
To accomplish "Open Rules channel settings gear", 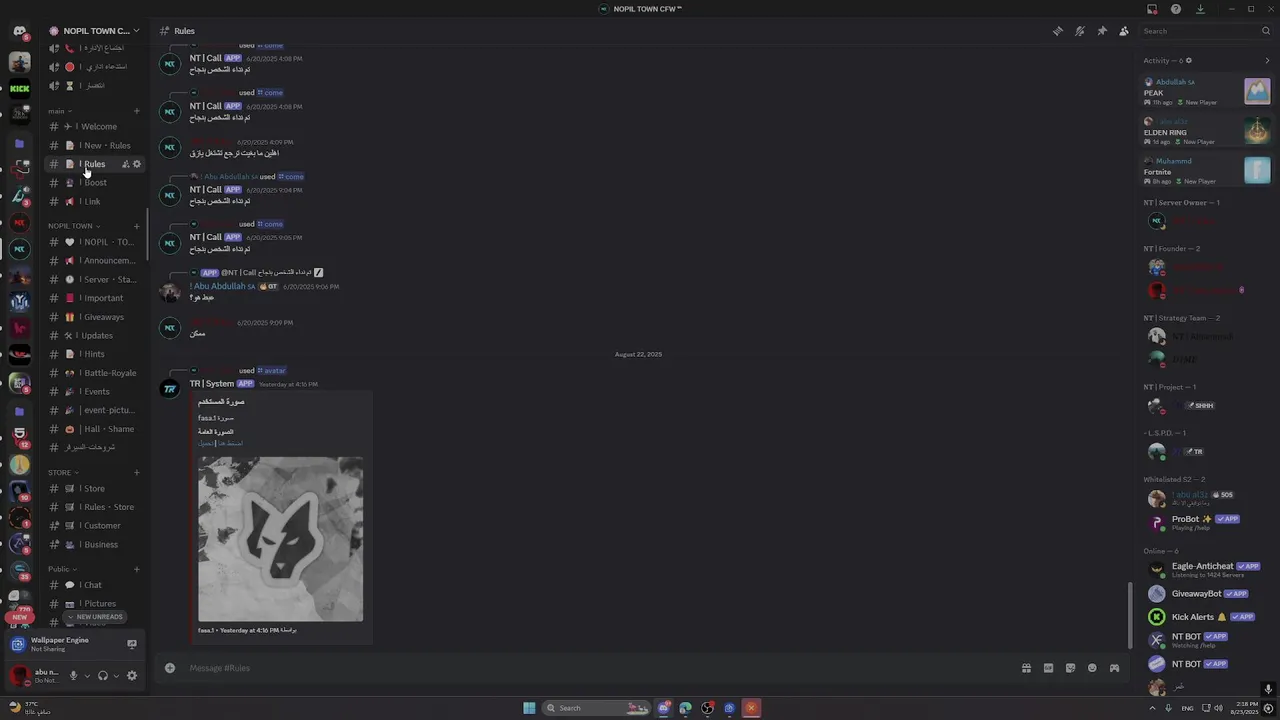I will 137,164.
